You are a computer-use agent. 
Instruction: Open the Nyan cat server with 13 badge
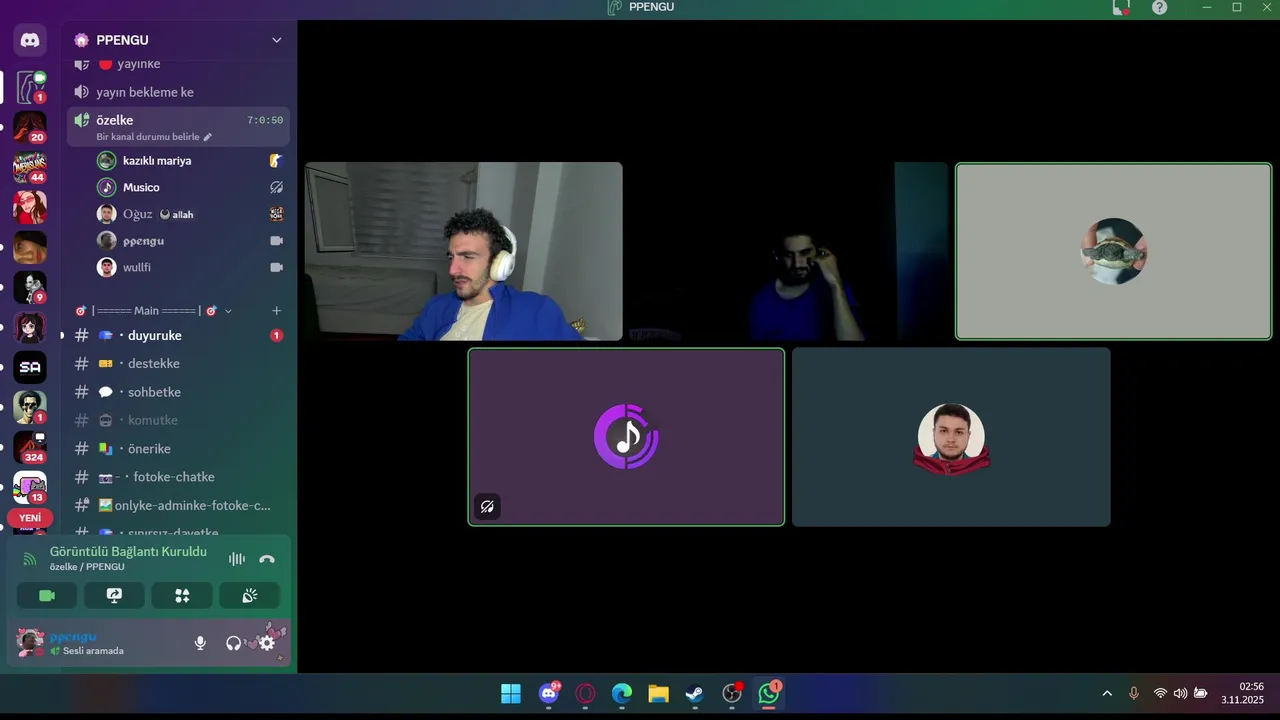pyautogui.click(x=30, y=487)
